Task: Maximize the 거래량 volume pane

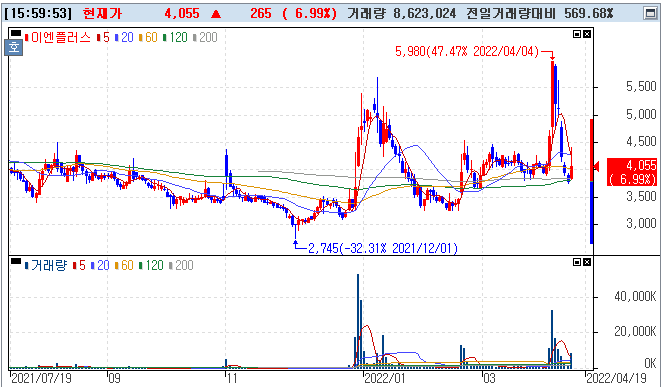Action: coord(577,263)
